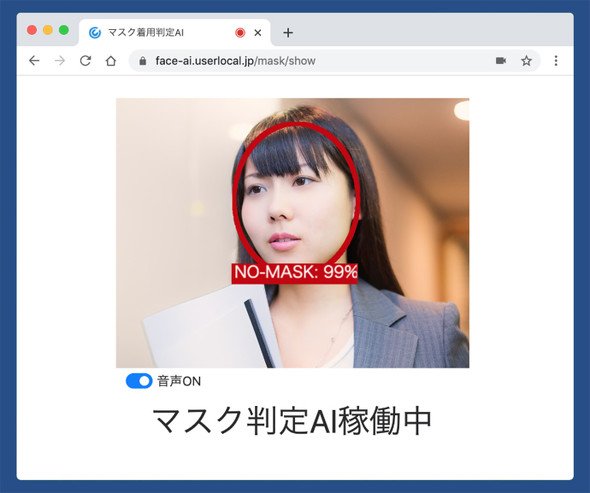This screenshot has height=493, width=590.
Task: Click the マスク判定AI稼働中 heading
Action: pos(292,421)
